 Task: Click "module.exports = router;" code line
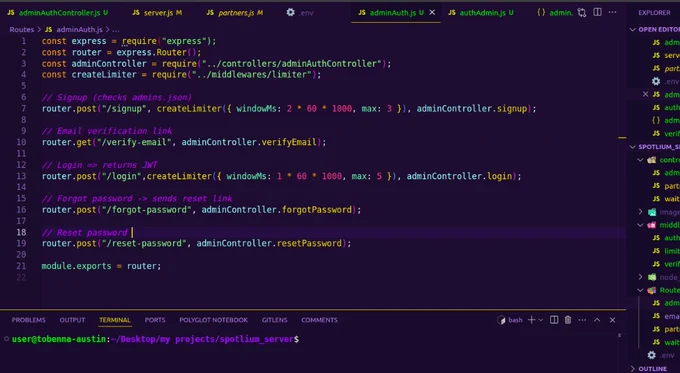click(101, 266)
